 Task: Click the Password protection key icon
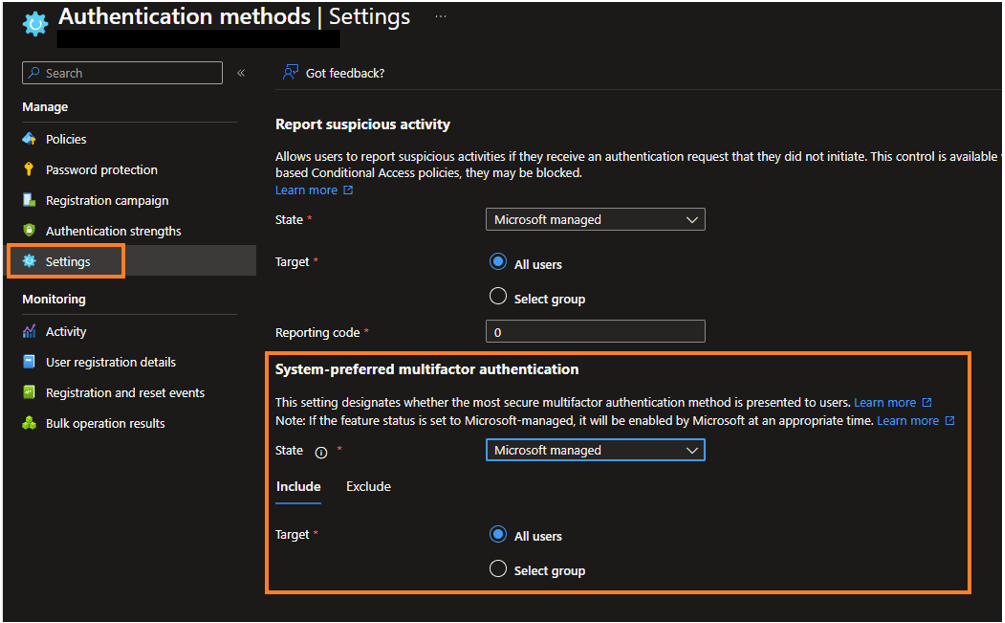(29, 169)
